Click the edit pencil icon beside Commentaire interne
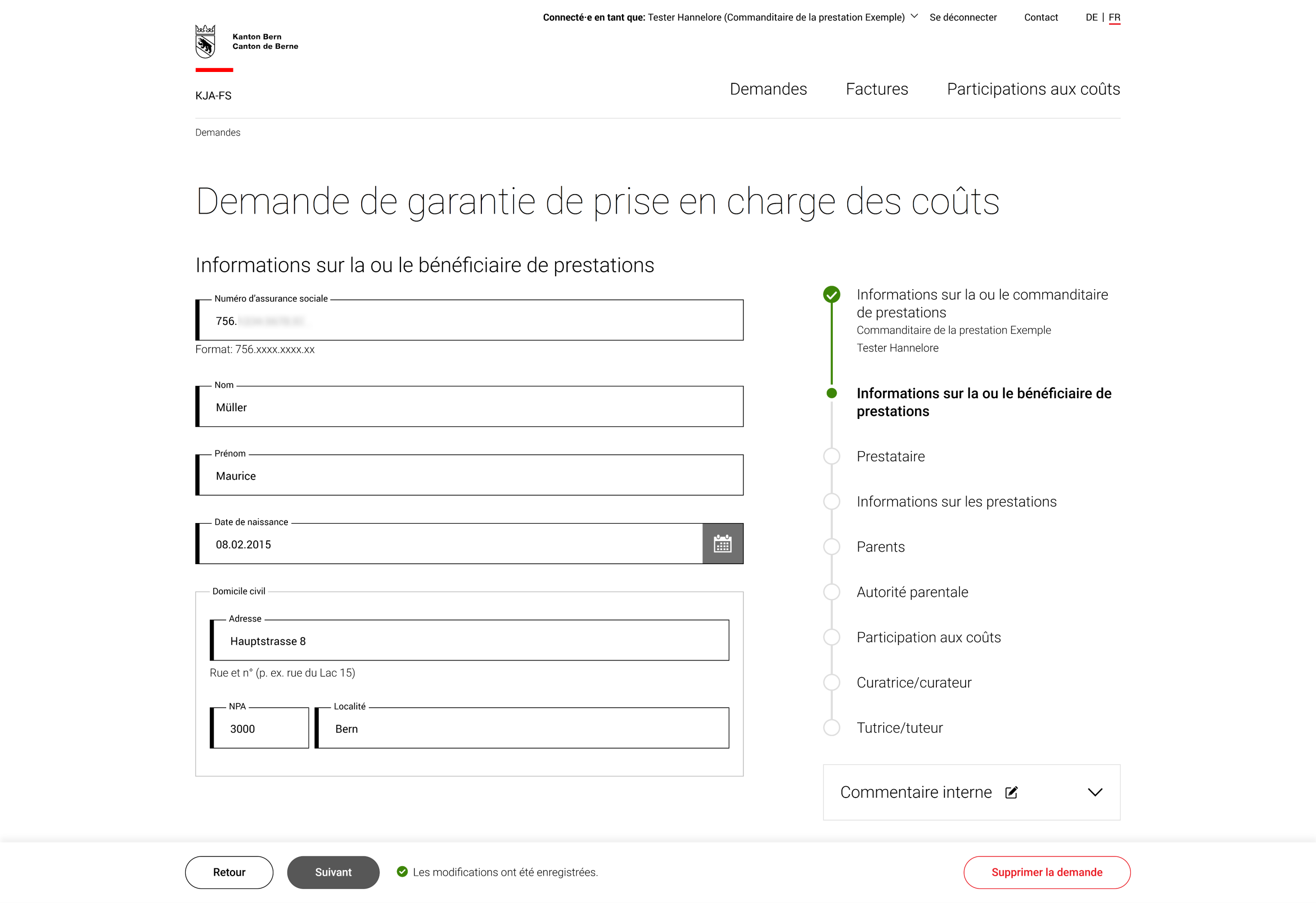The height and width of the screenshot is (903, 1316). [1011, 792]
